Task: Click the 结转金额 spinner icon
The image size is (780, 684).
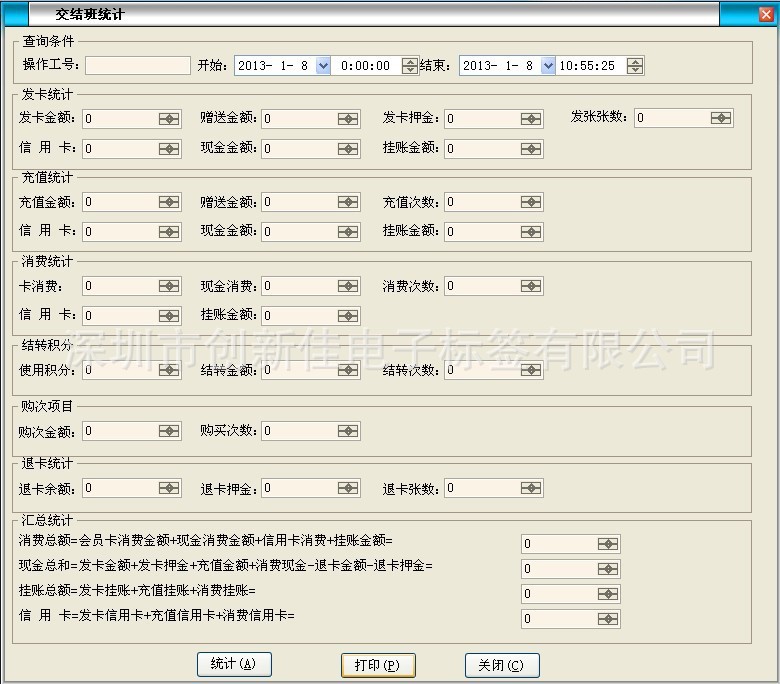Action: tap(348, 371)
